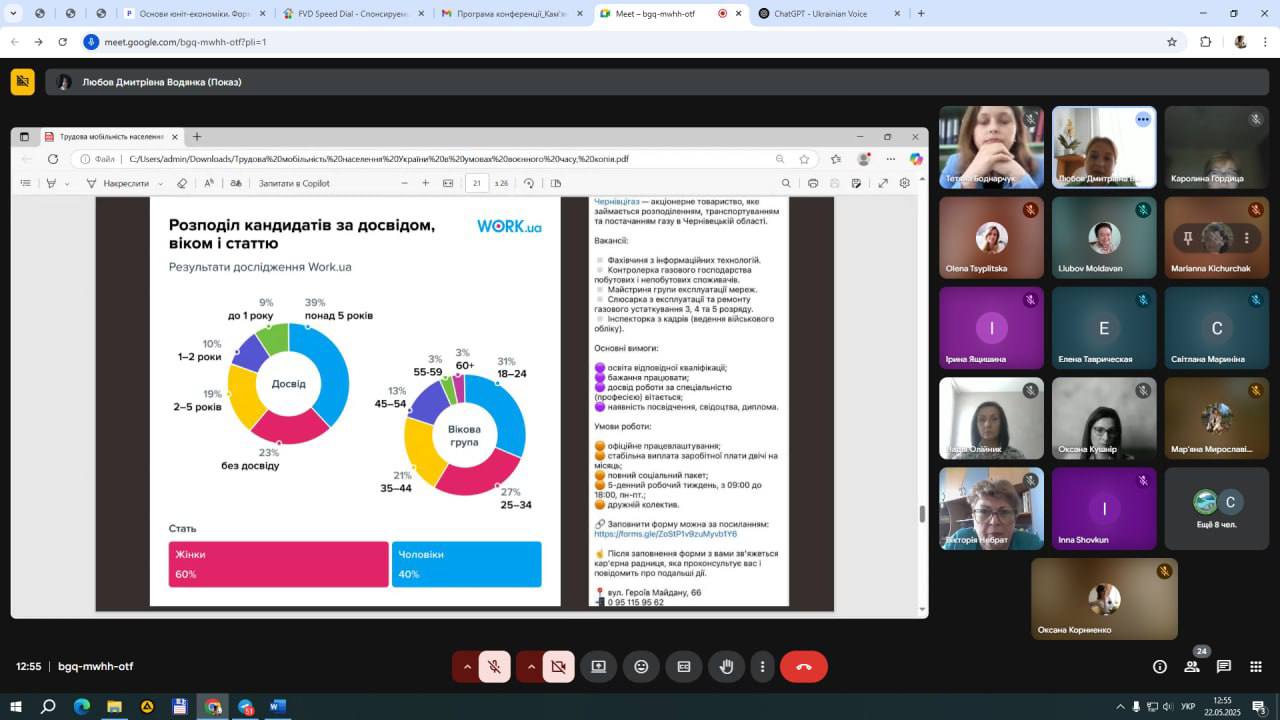Open tile options on Любов Дмитрівна video
Viewport: 1280px width, 720px height.
pyautogui.click(x=1143, y=119)
